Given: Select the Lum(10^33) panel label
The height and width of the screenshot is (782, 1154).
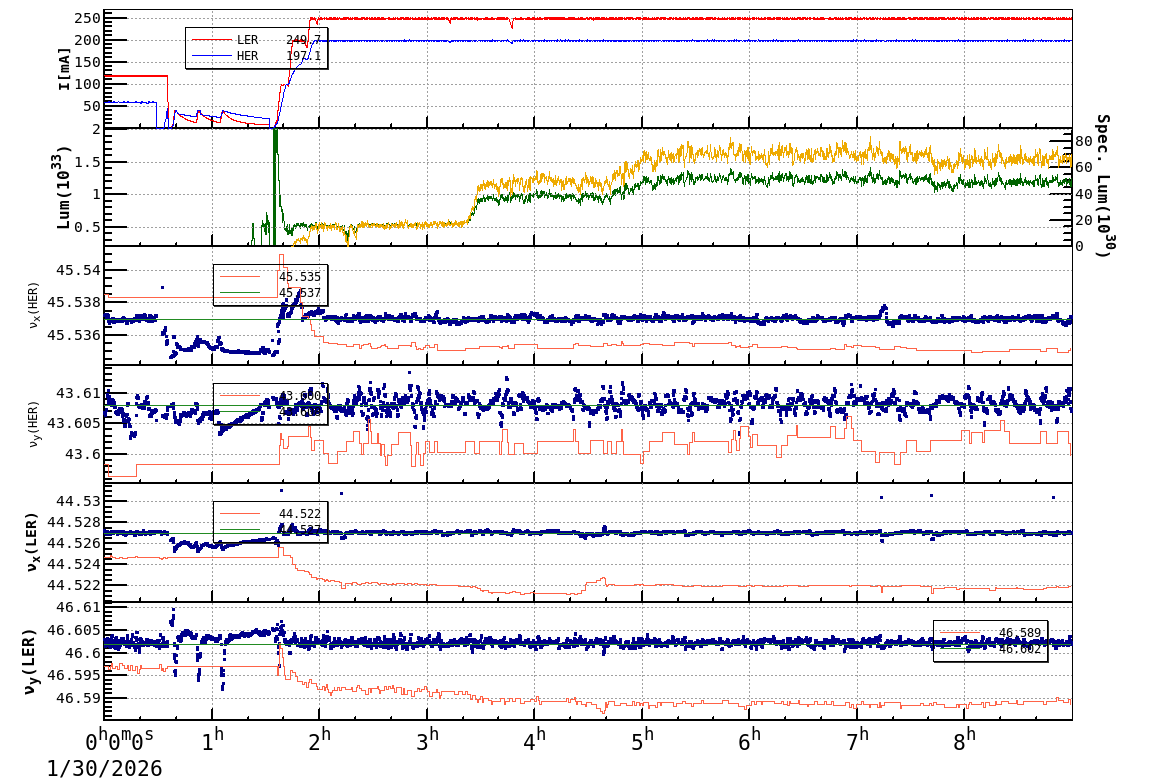Looking at the screenshot, I should pos(63,185).
